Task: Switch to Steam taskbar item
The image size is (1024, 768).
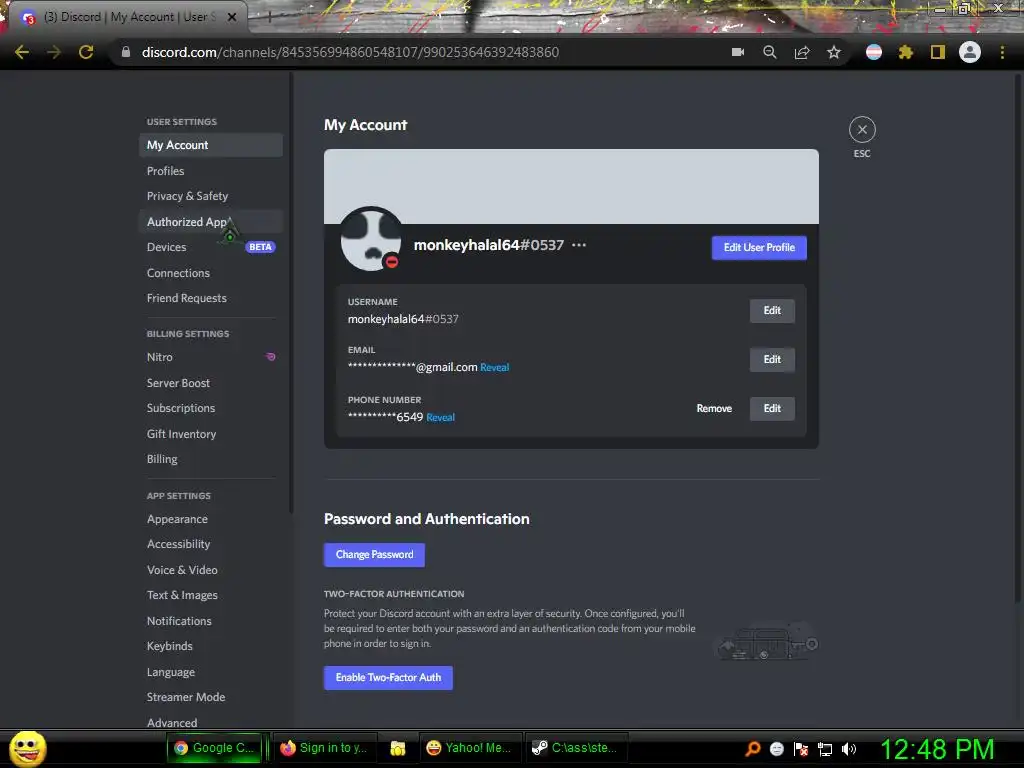Action: tap(575, 748)
